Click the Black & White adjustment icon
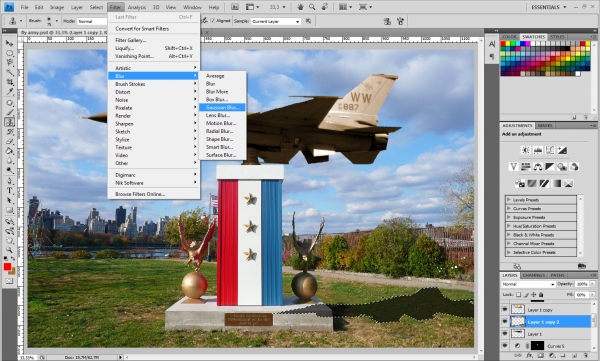Image resolution: width=600 pixels, height=361 pixels. (x=550, y=167)
